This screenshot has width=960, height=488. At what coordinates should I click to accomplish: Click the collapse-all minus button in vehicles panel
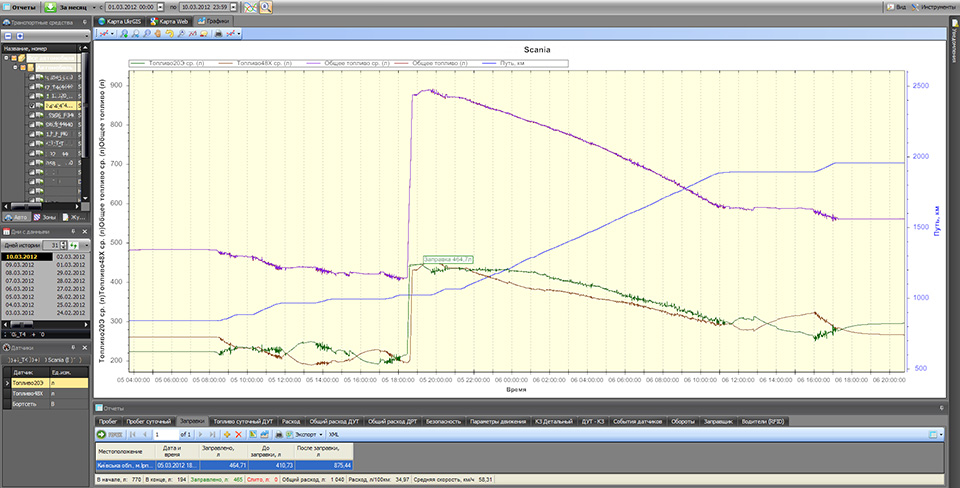[x=8, y=36]
